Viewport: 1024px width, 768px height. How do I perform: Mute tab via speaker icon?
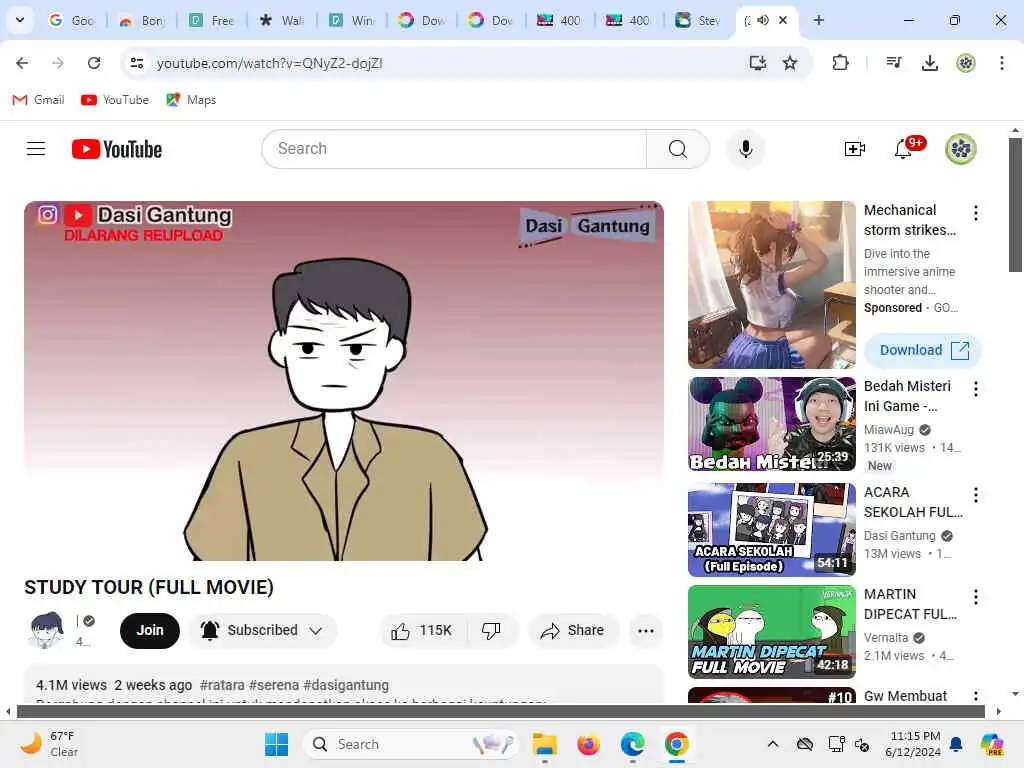(762, 20)
